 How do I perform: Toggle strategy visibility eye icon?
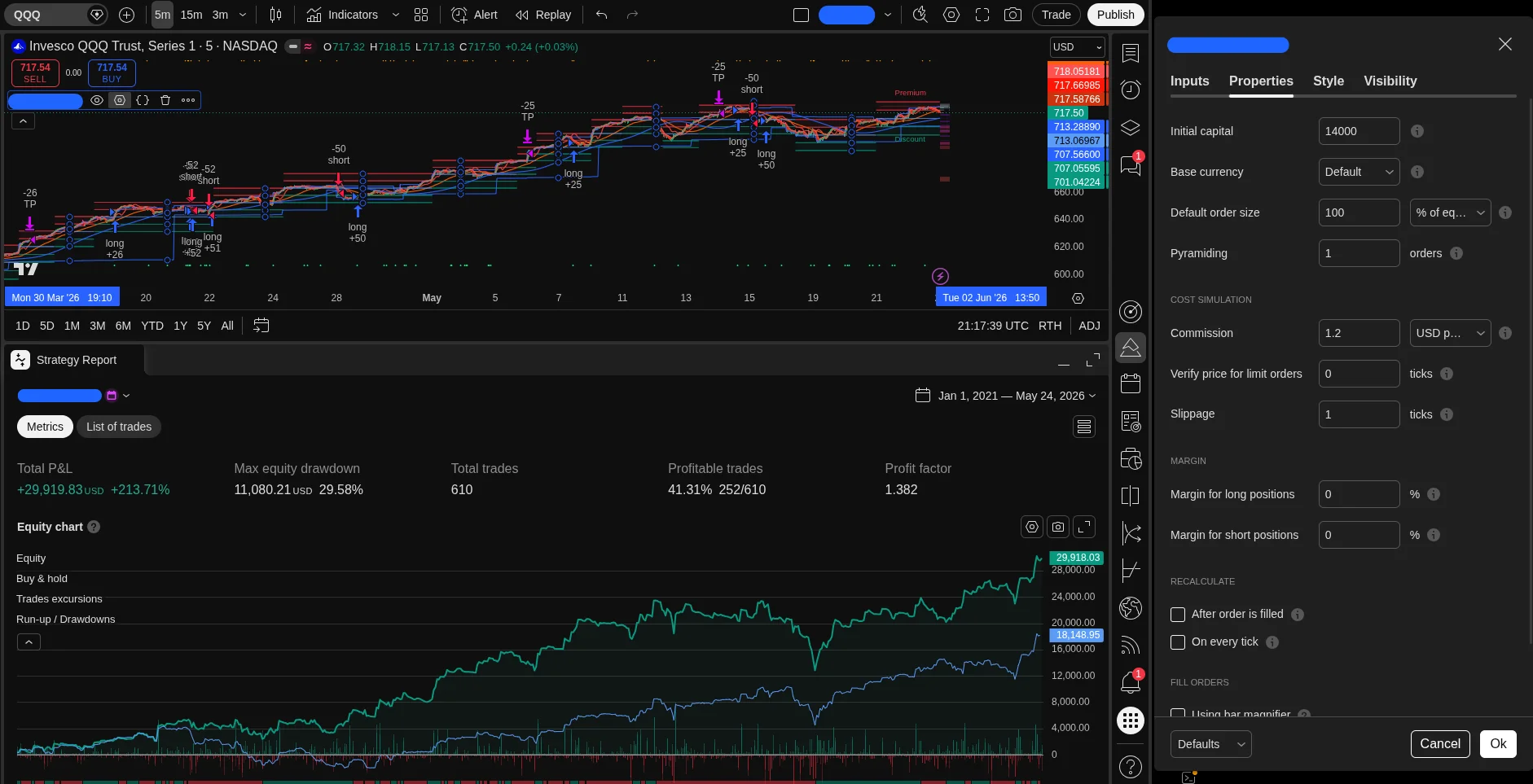(97, 100)
